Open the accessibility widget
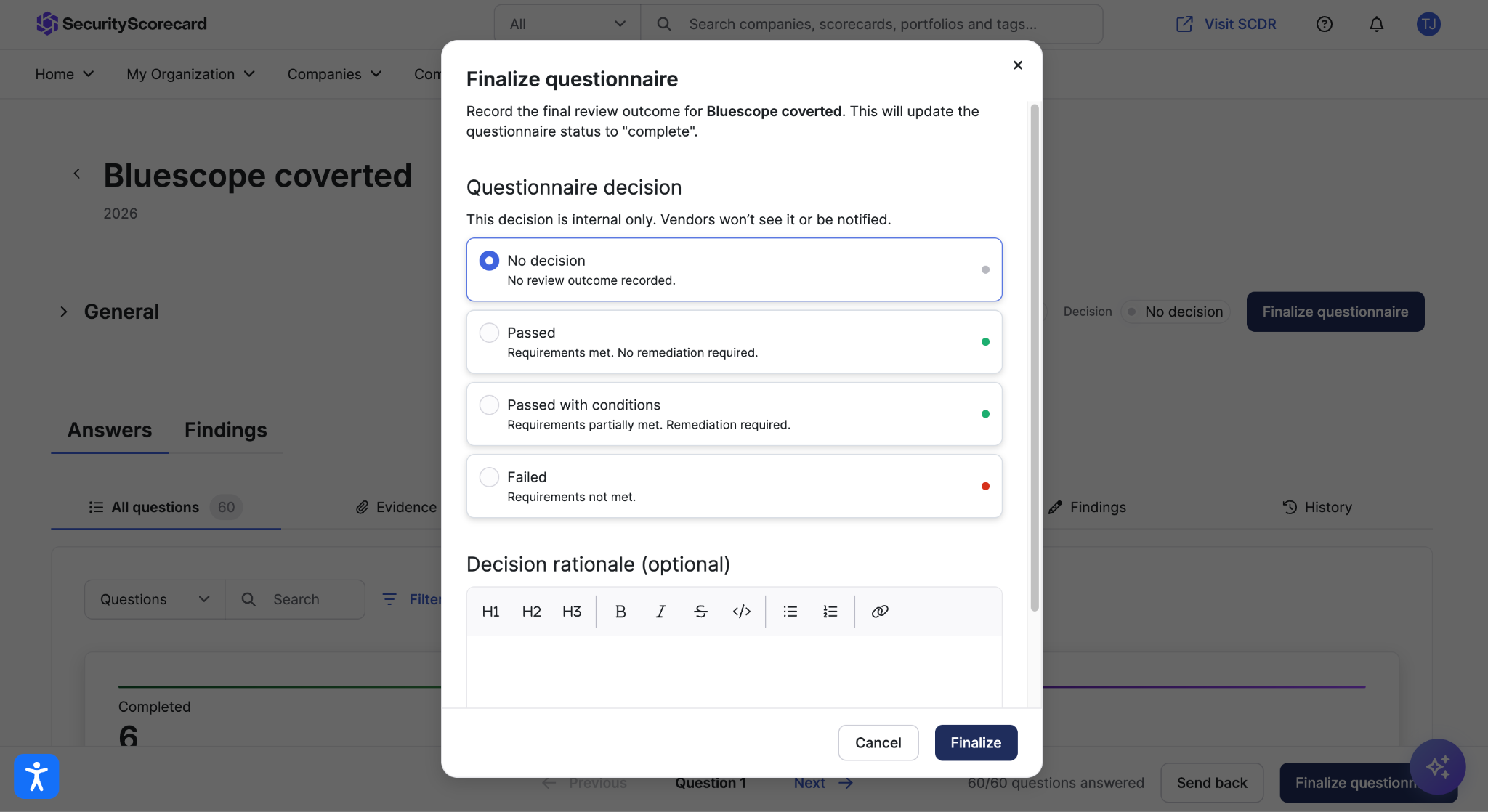The height and width of the screenshot is (812, 1488). 36,776
